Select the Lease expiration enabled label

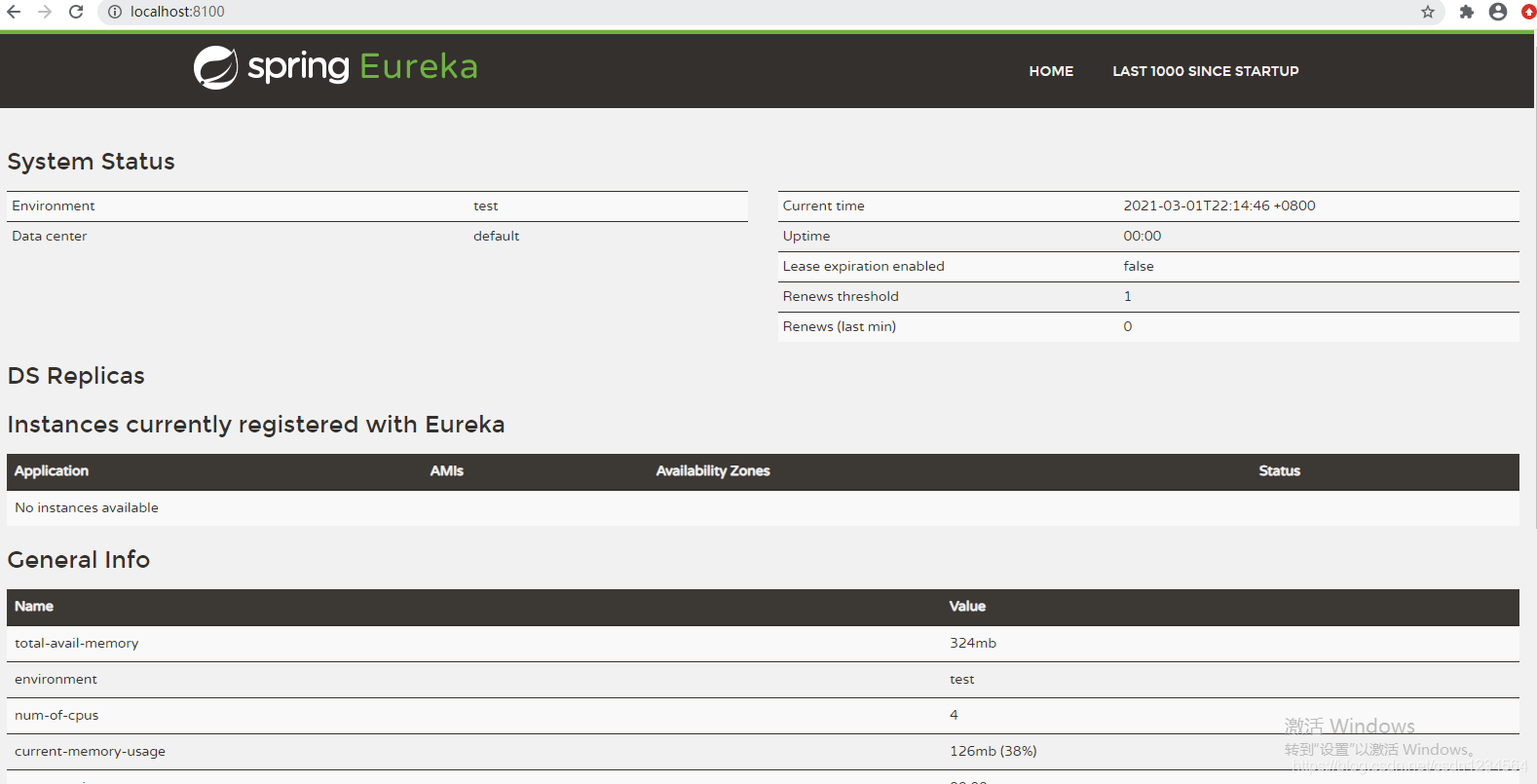point(864,266)
